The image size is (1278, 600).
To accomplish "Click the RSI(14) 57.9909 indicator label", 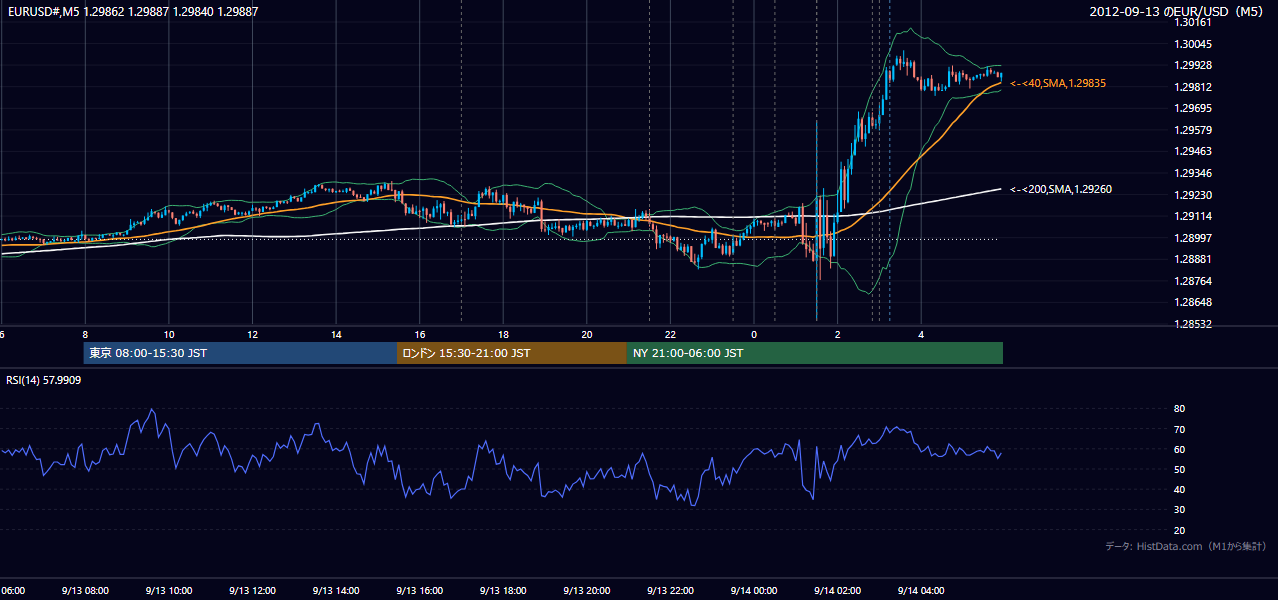I will tap(44, 380).
